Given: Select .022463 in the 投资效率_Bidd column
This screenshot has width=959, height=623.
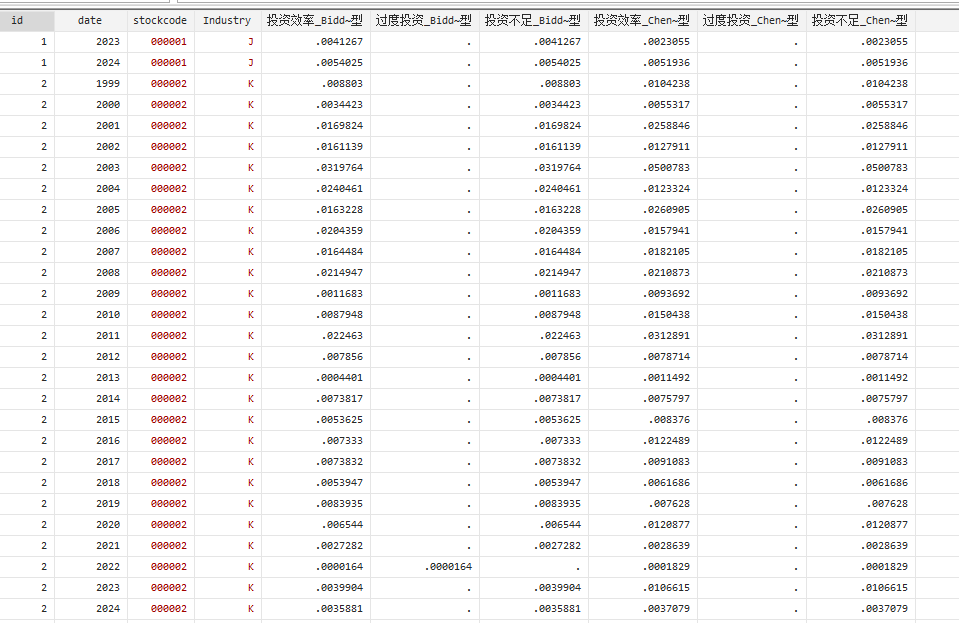Looking at the screenshot, I should tap(316, 336).
